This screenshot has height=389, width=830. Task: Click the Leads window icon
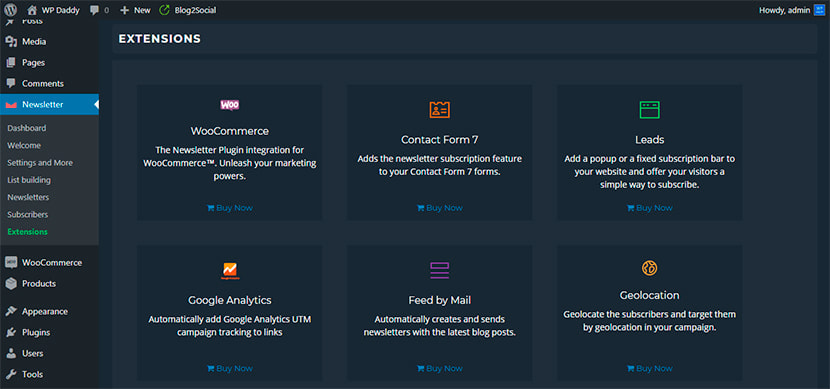click(649, 110)
